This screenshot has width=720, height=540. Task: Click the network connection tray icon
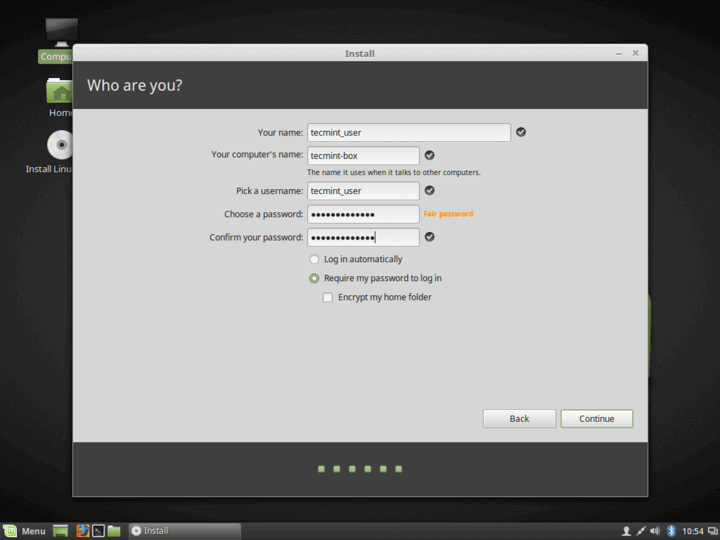[x=641, y=531]
